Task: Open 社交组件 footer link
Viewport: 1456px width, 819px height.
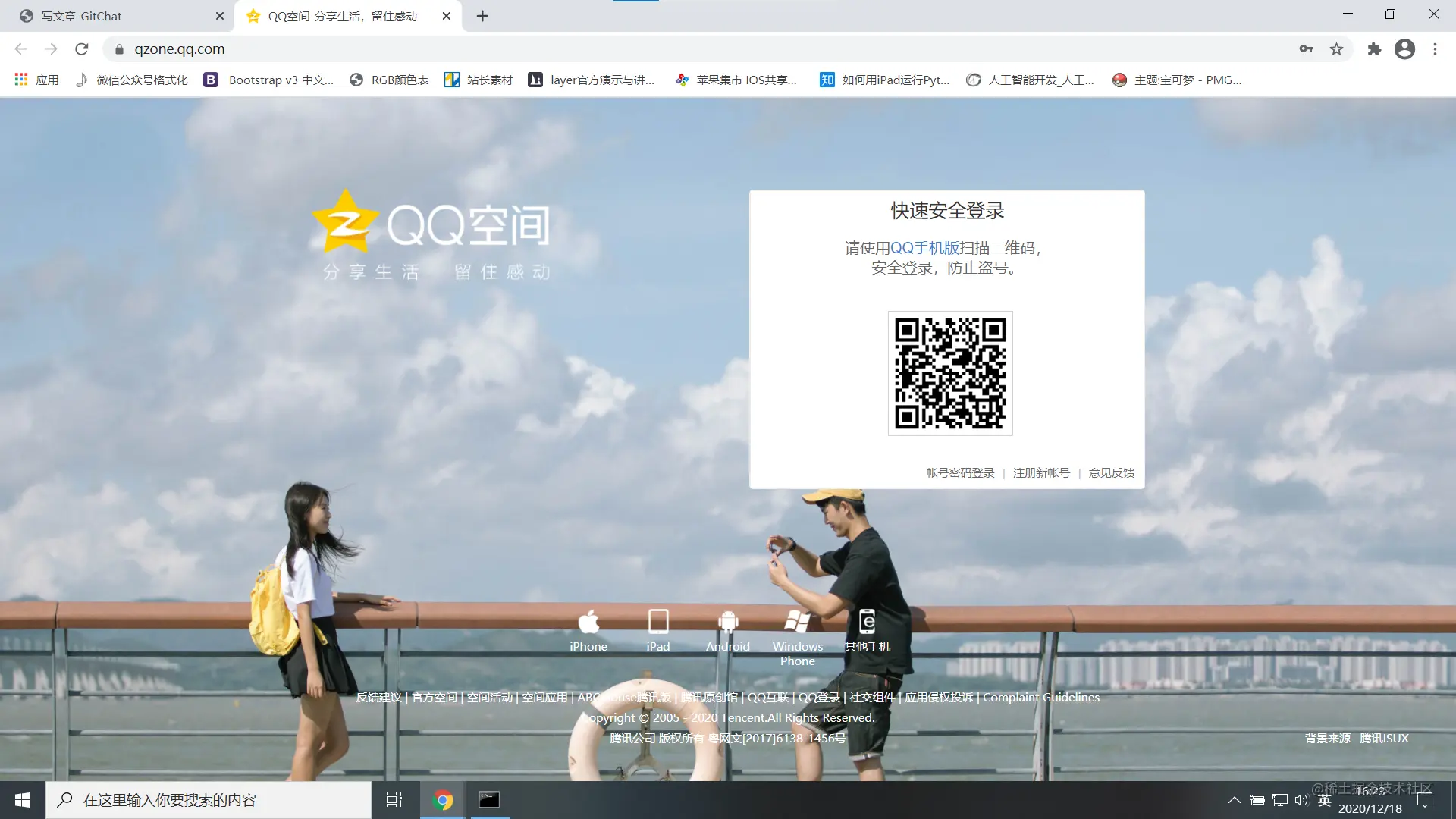Action: 872,698
